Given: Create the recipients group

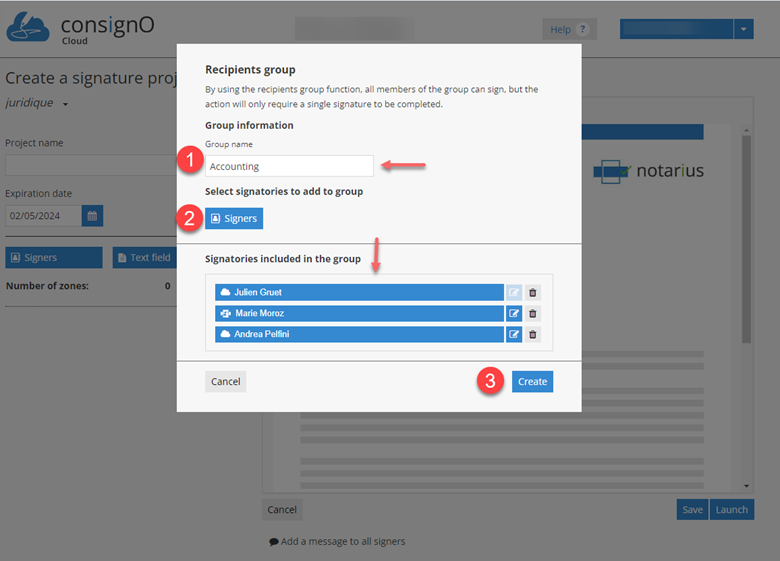Looking at the screenshot, I should coord(532,382).
